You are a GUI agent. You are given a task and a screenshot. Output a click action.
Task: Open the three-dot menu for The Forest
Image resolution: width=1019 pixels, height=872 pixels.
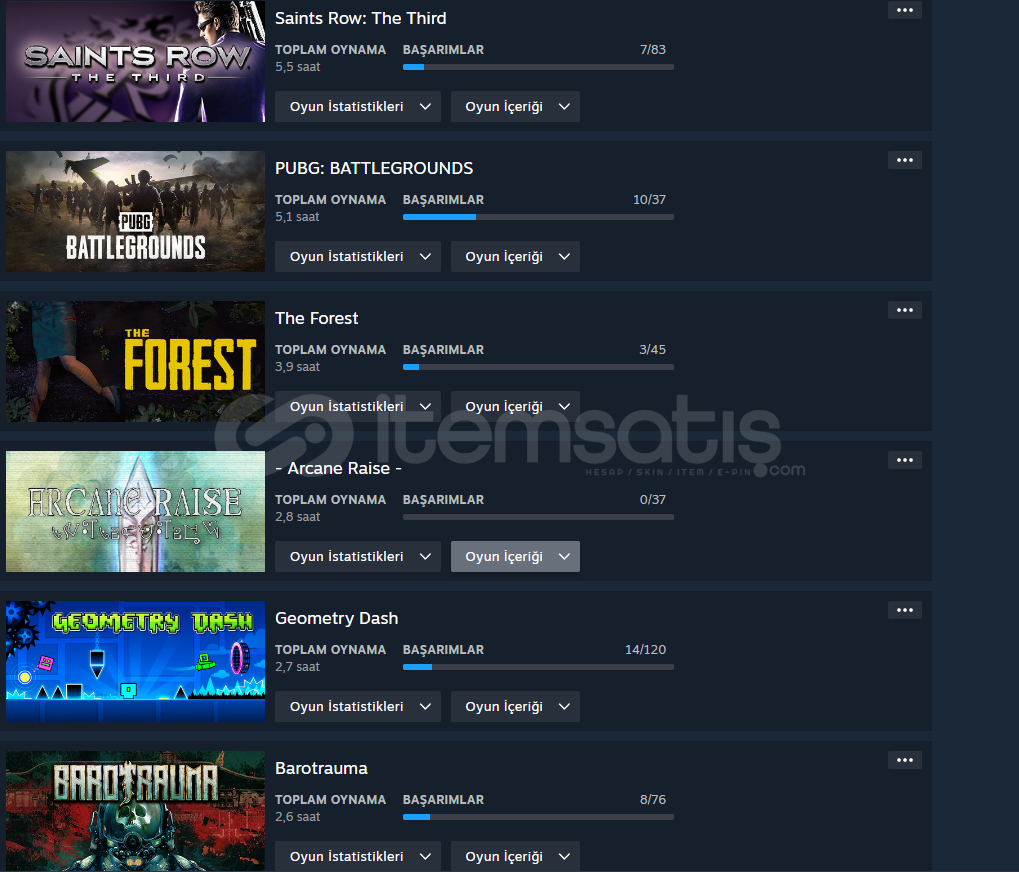tap(905, 311)
